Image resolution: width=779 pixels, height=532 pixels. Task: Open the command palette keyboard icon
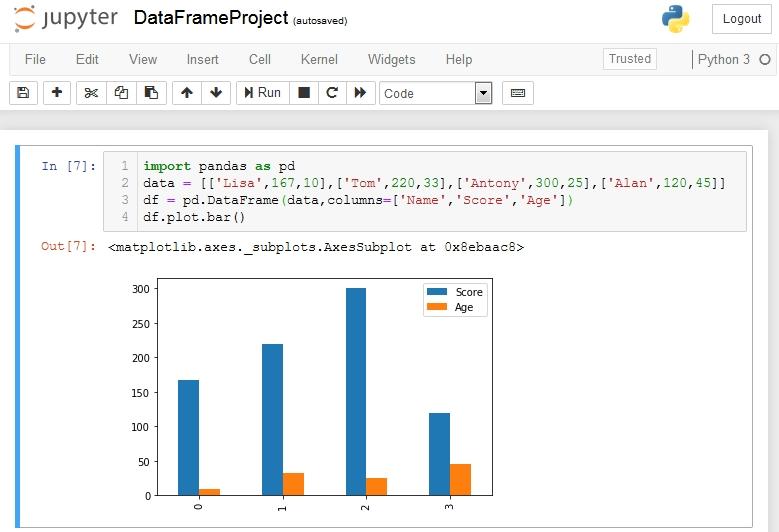[x=518, y=93]
